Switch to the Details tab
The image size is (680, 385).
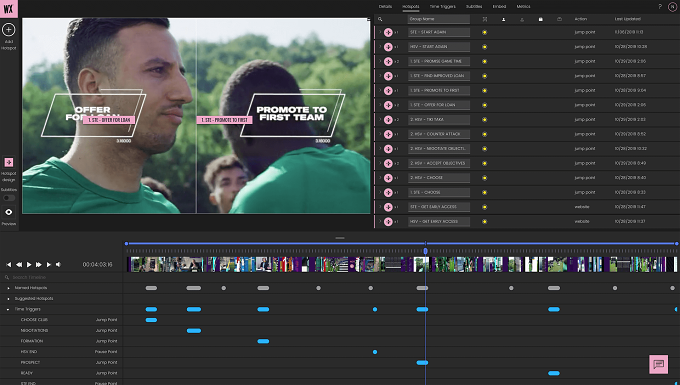click(x=385, y=7)
